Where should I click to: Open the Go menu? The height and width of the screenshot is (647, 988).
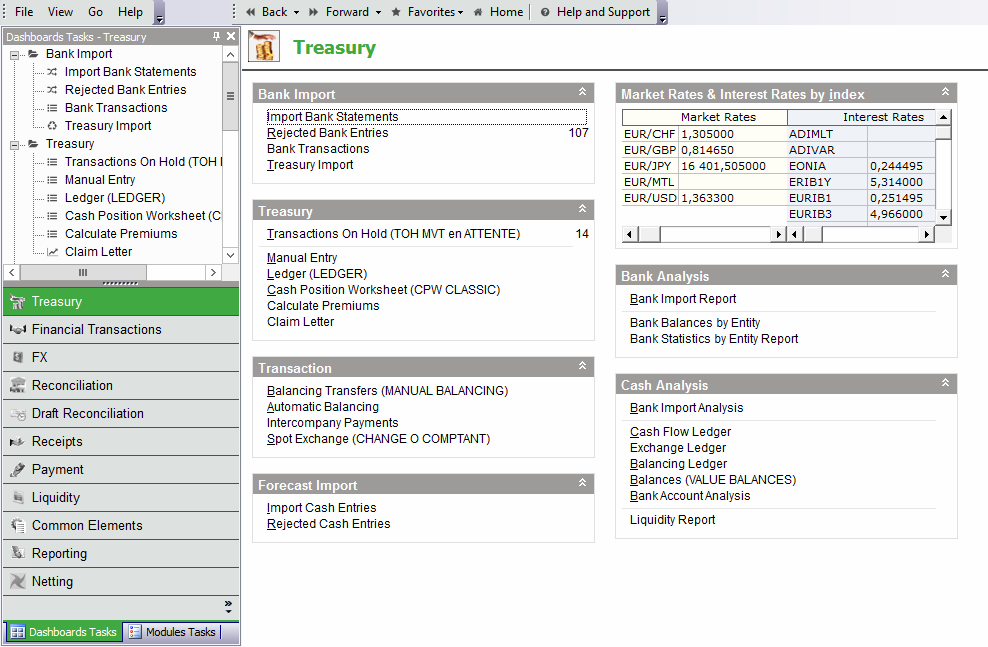click(x=96, y=12)
